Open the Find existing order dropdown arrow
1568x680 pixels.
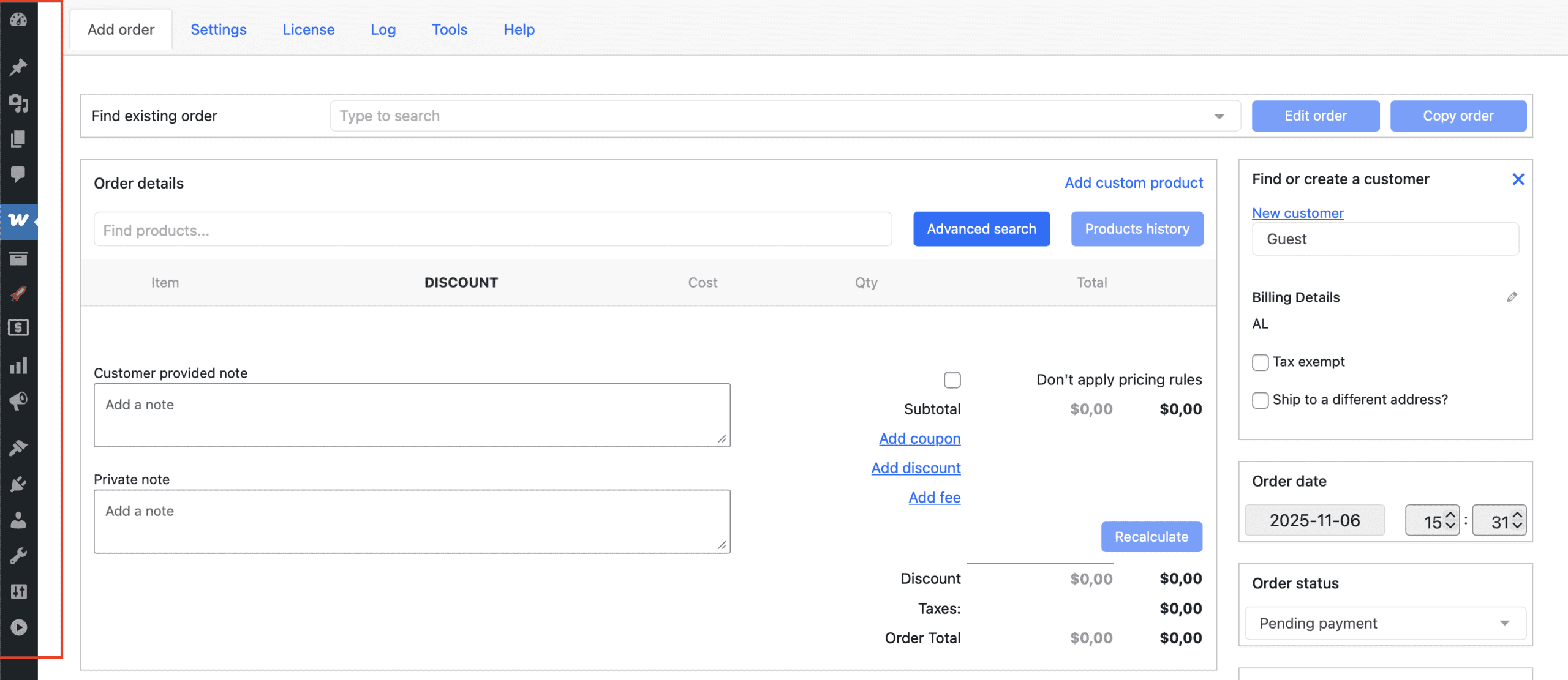coord(1219,116)
